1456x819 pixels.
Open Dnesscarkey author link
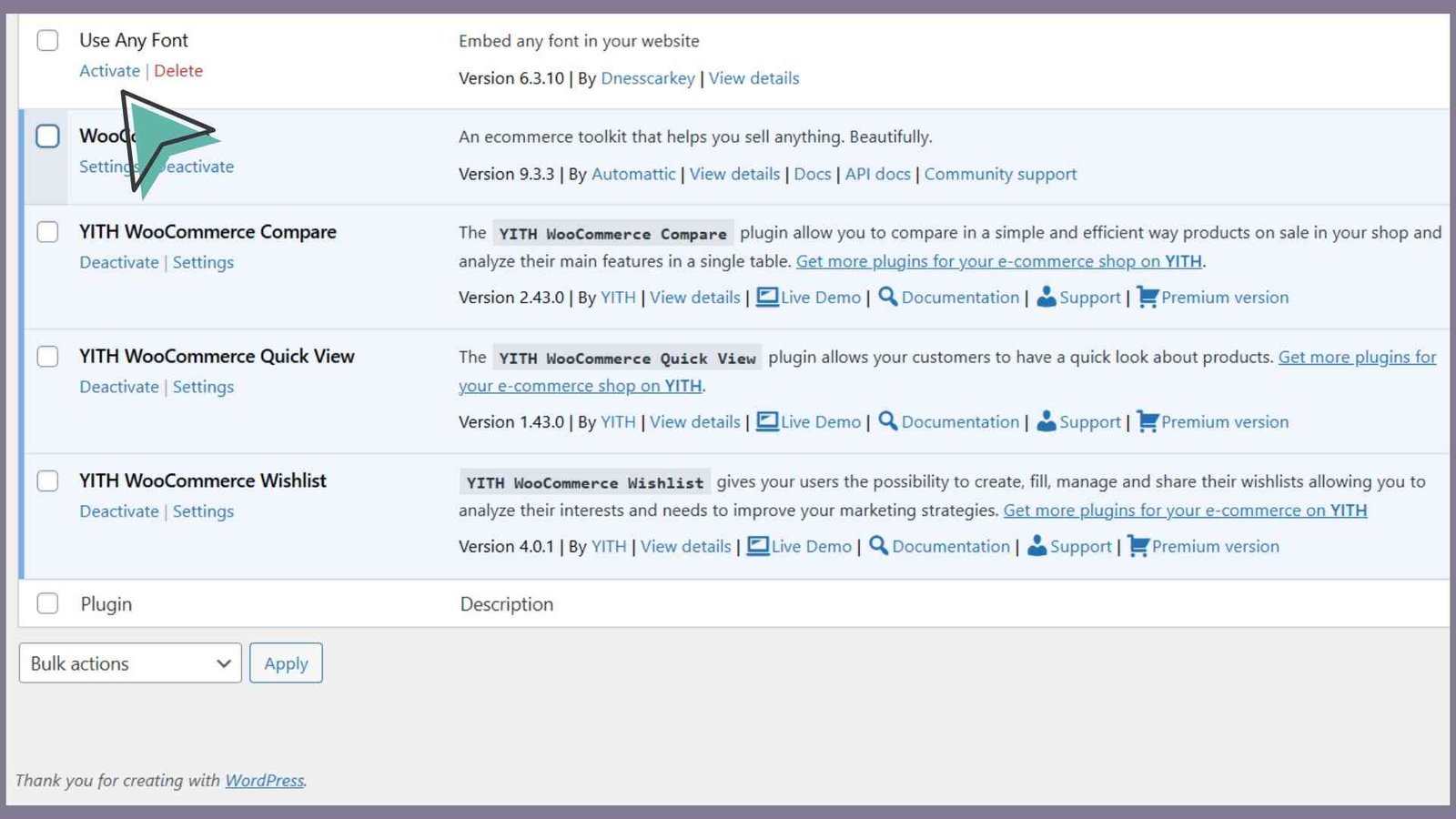coord(648,78)
